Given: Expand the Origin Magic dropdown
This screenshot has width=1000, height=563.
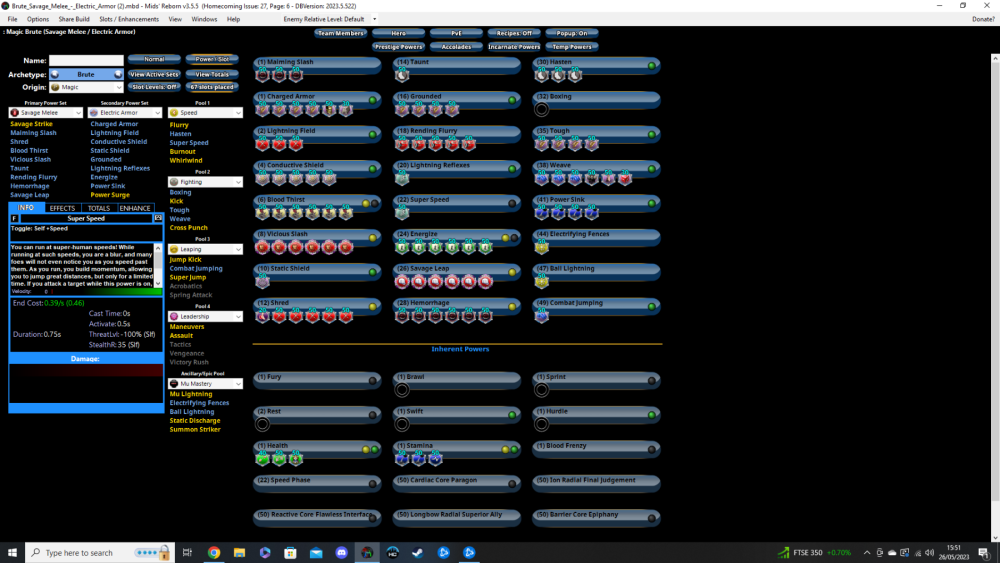Looking at the screenshot, I should 86,87.
